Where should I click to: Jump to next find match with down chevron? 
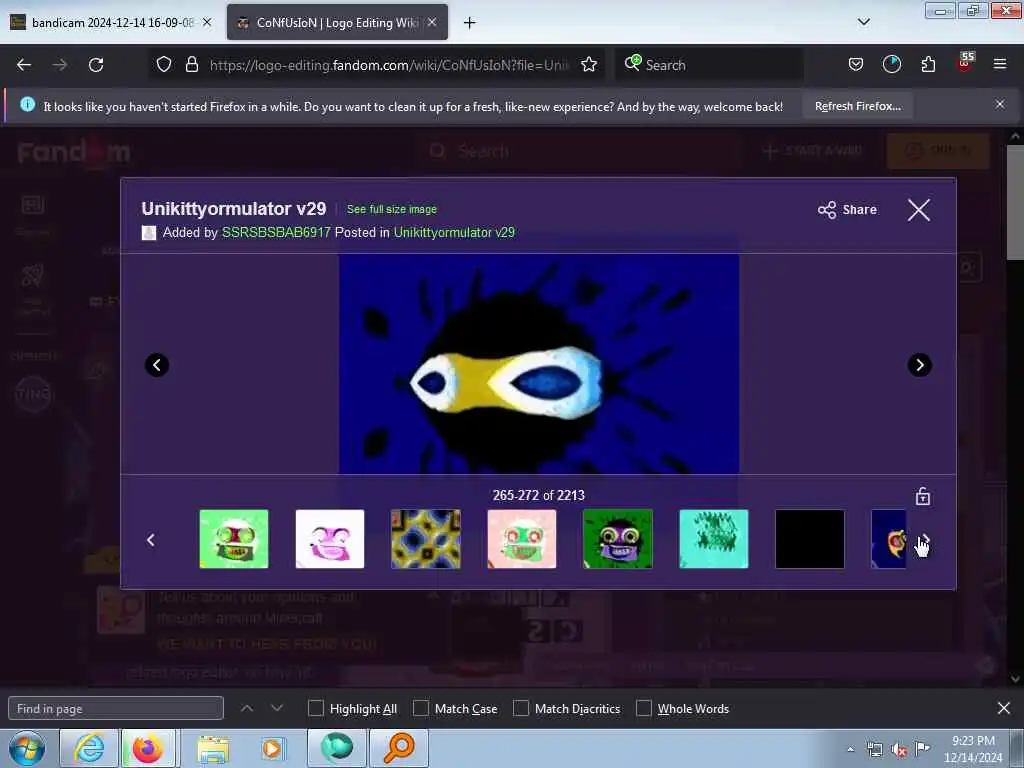(277, 708)
